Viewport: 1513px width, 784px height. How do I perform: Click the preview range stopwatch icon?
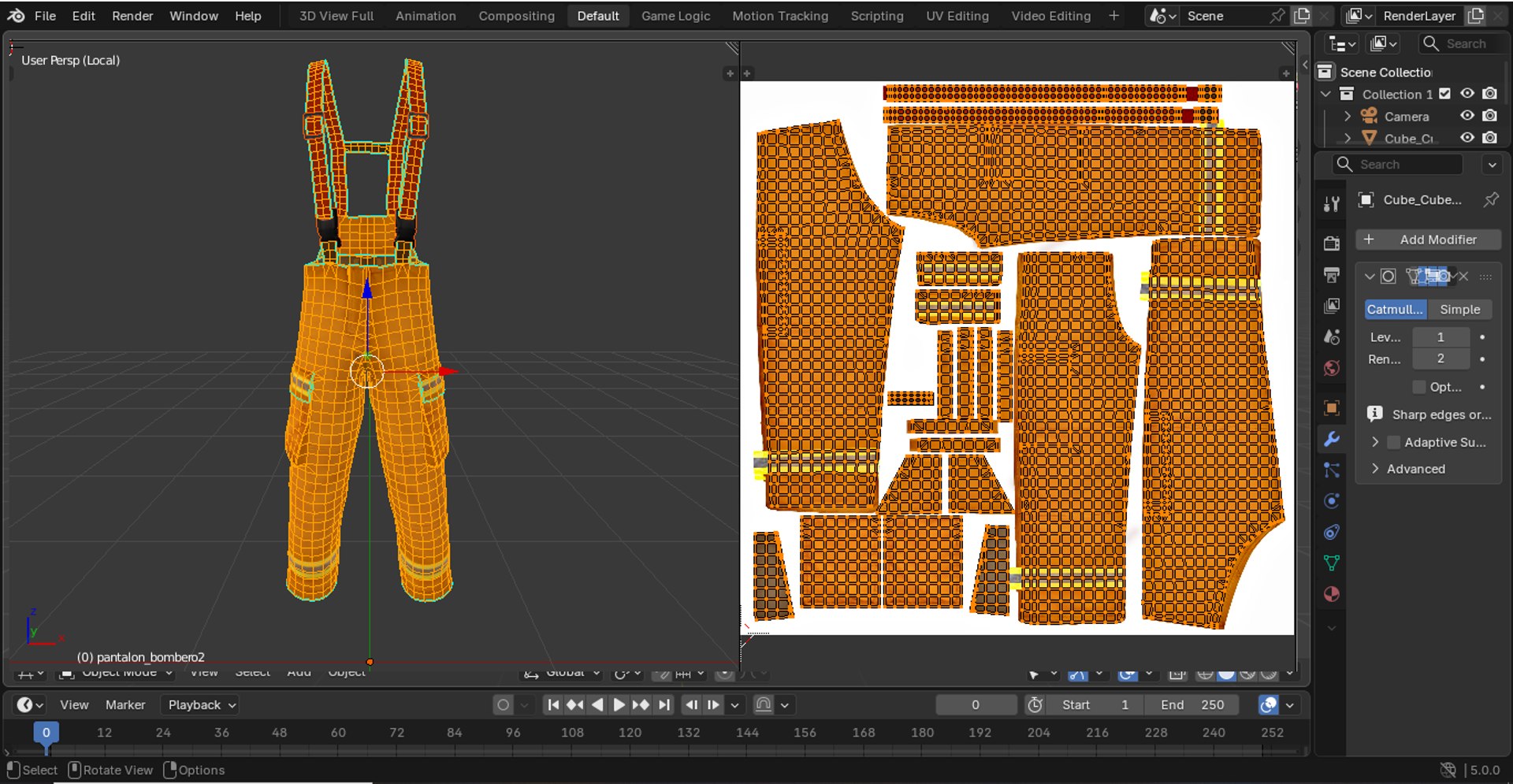coord(1035,705)
